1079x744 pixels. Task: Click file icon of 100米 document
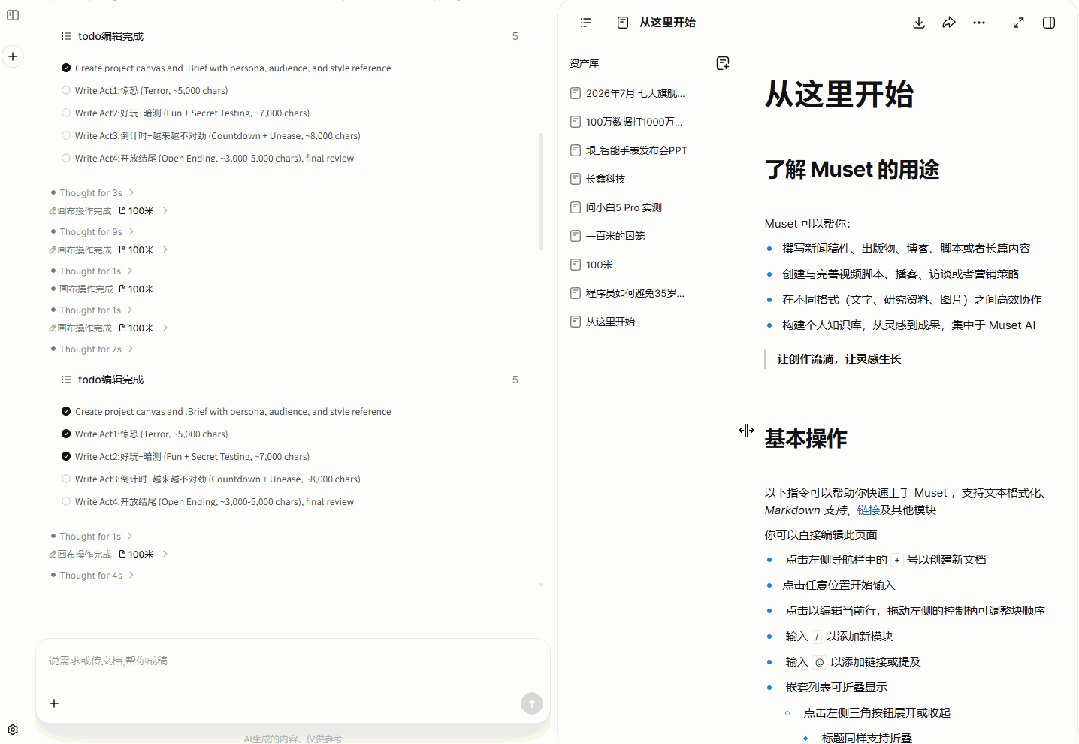[576, 265]
